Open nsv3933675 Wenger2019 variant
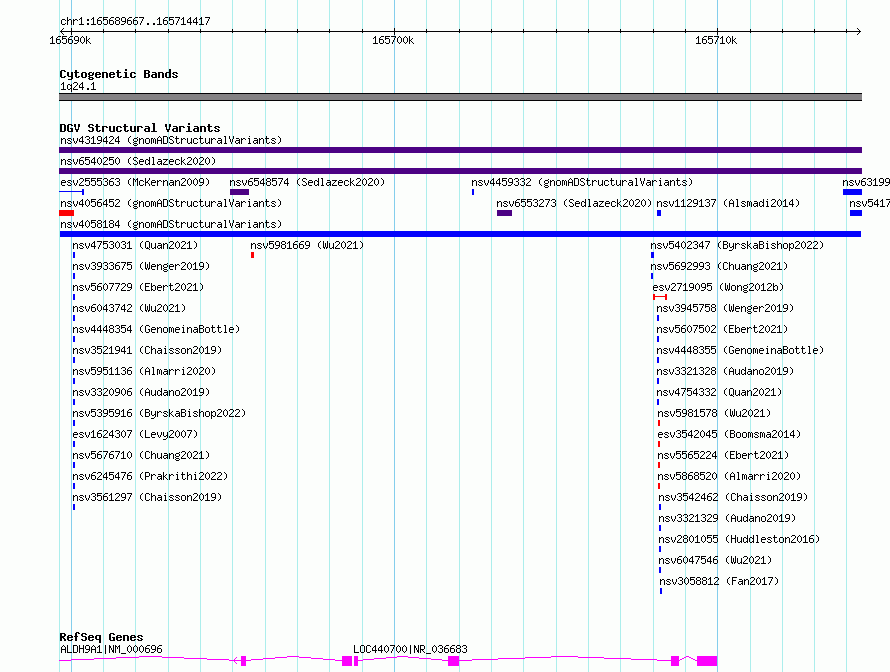The width and height of the screenshot is (890, 672). (x=141, y=266)
